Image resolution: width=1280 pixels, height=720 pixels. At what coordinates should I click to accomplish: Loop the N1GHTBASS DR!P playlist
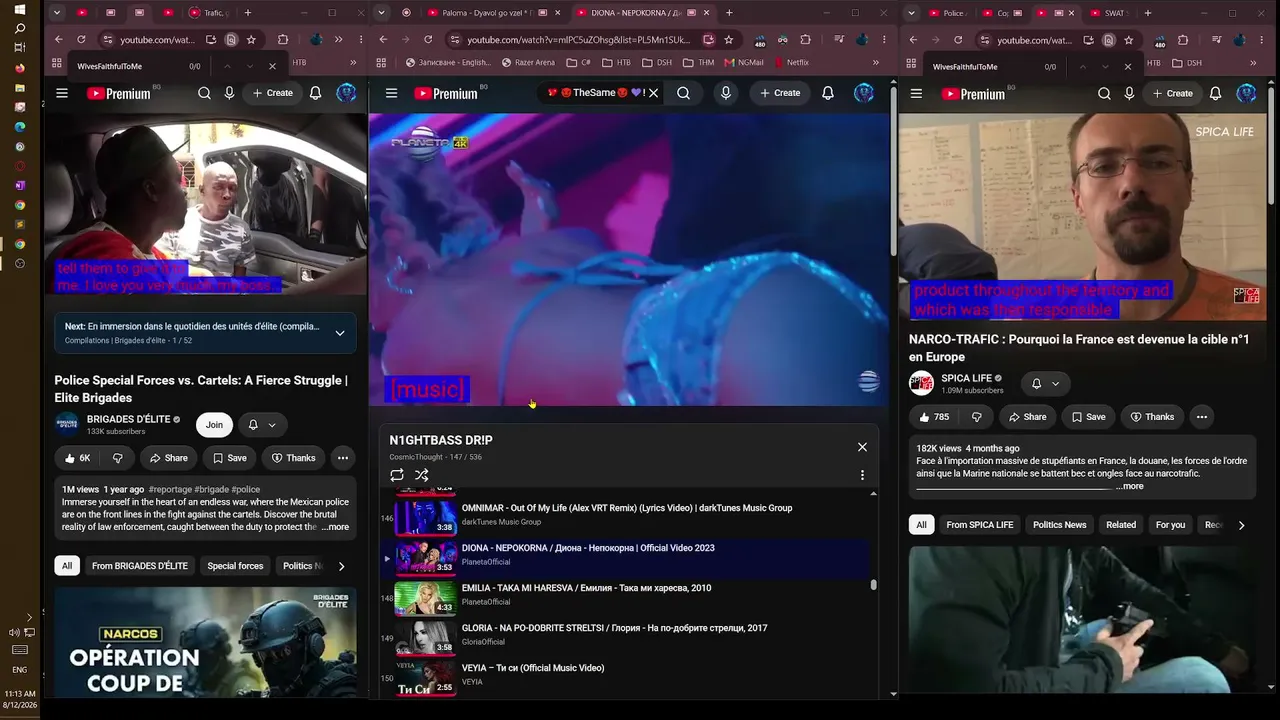pyautogui.click(x=397, y=475)
